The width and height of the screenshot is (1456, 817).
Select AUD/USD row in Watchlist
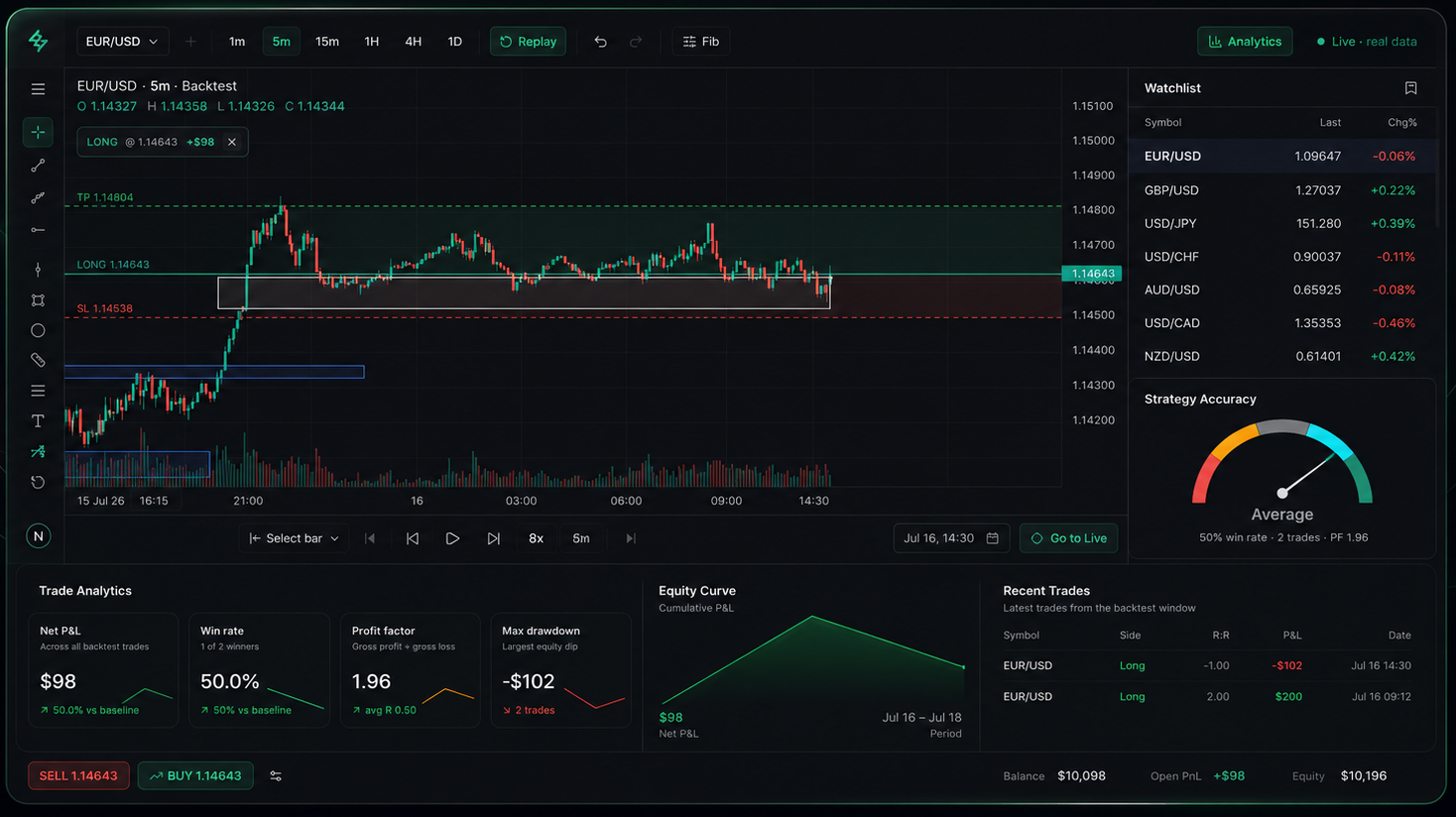(x=1281, y=290)
